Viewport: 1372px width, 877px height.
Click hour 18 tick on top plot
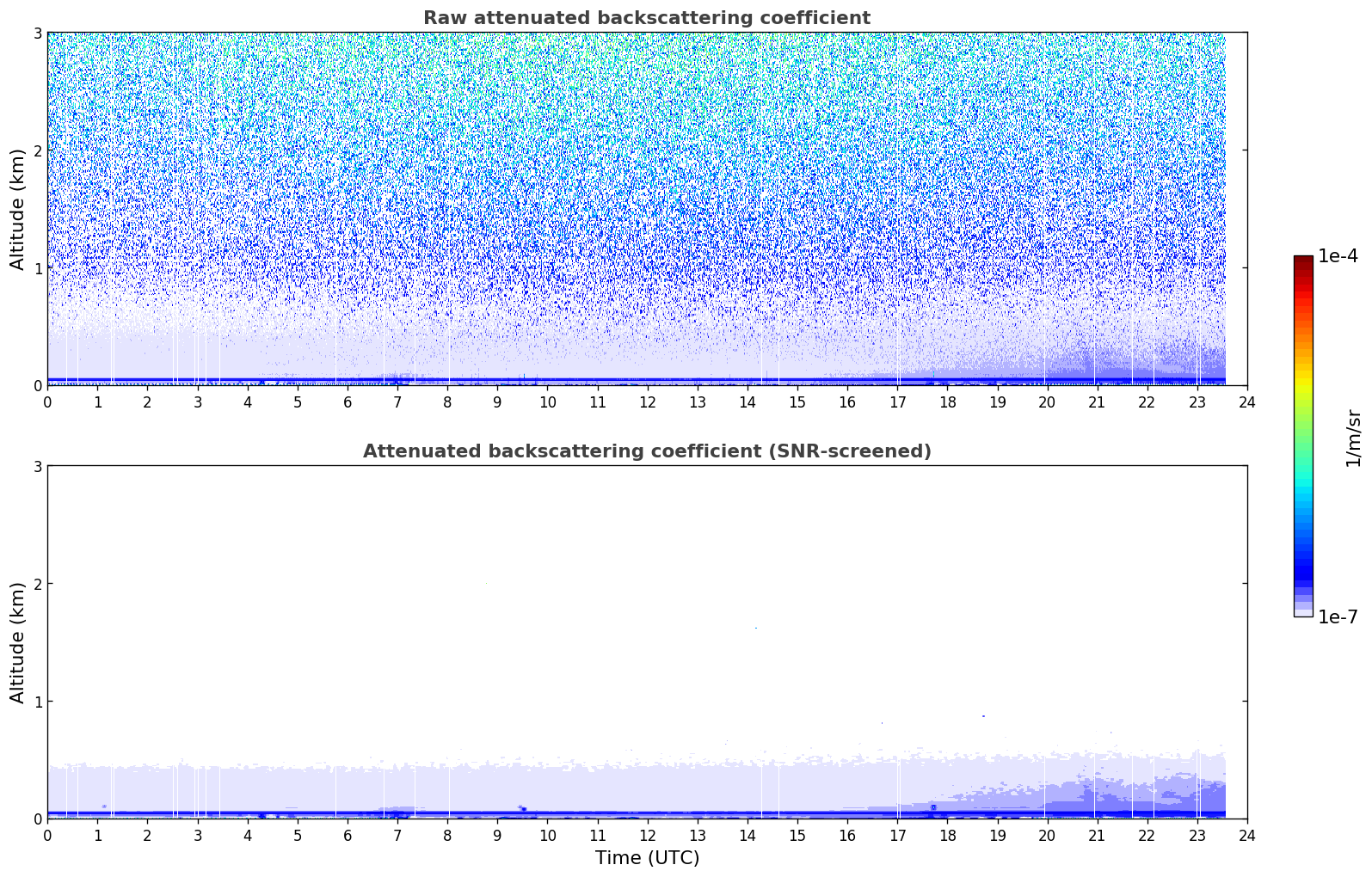[x=947, y=402]
